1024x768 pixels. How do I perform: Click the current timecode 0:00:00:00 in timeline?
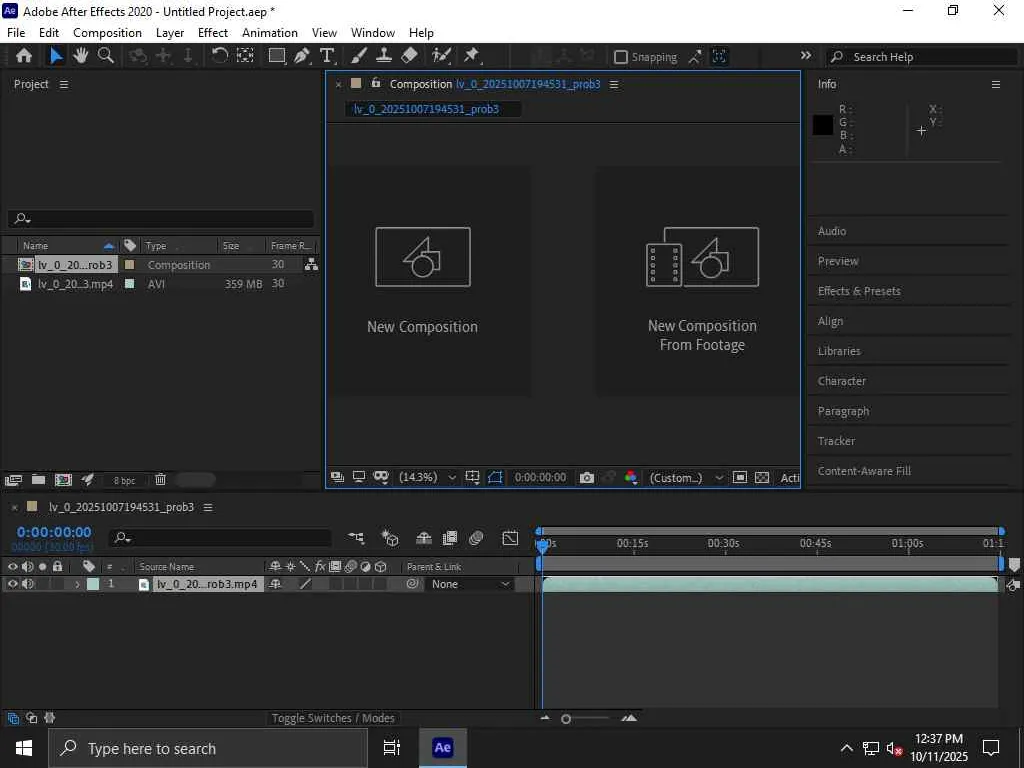(x=54, y=532)
